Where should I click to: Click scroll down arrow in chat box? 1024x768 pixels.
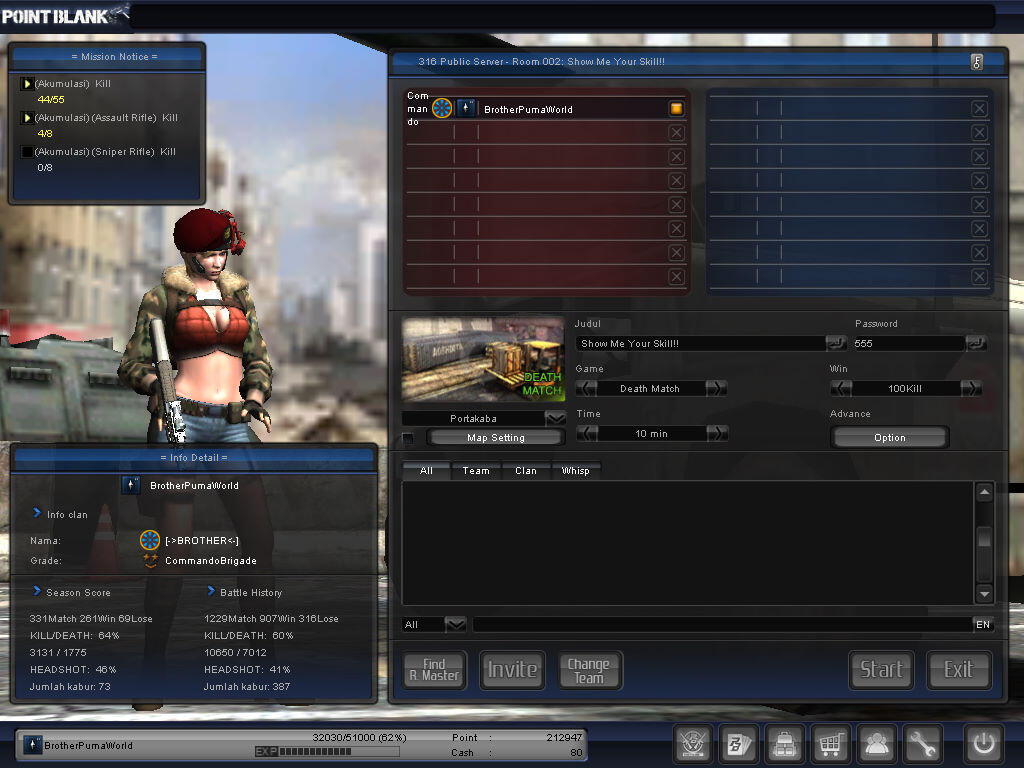pyautogui.click(x=984, y=594)
